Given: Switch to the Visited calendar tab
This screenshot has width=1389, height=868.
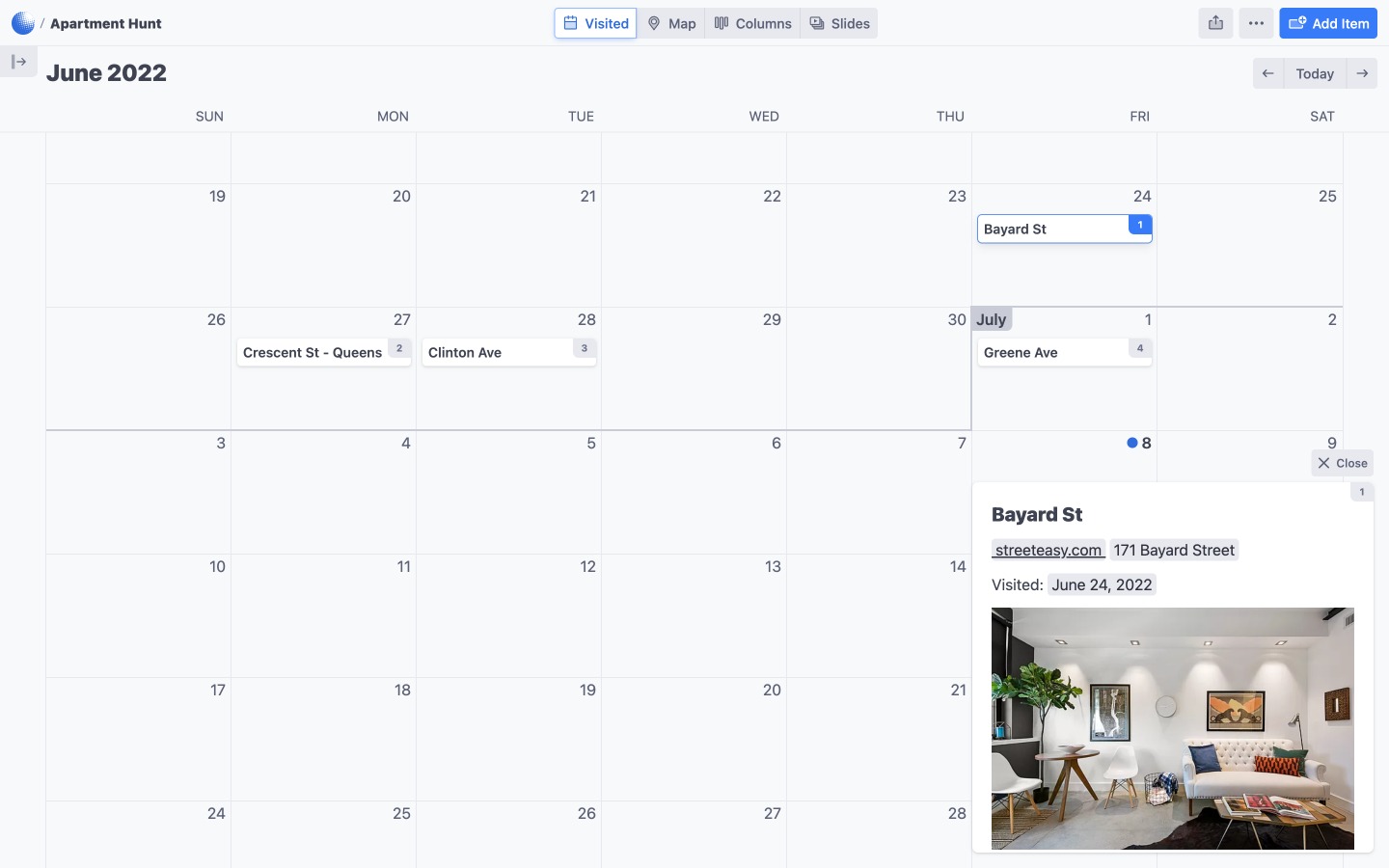Looking at the screenshot, I should [x=595, y=23].
